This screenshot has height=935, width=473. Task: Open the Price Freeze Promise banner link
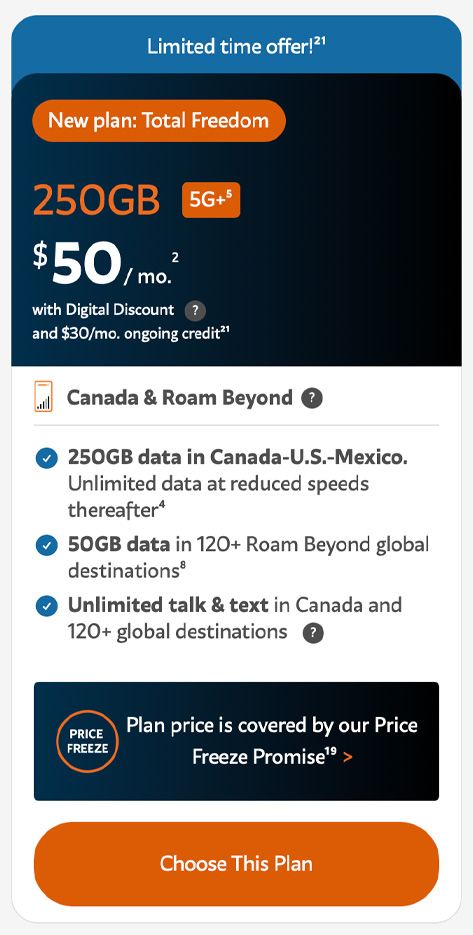236,741
